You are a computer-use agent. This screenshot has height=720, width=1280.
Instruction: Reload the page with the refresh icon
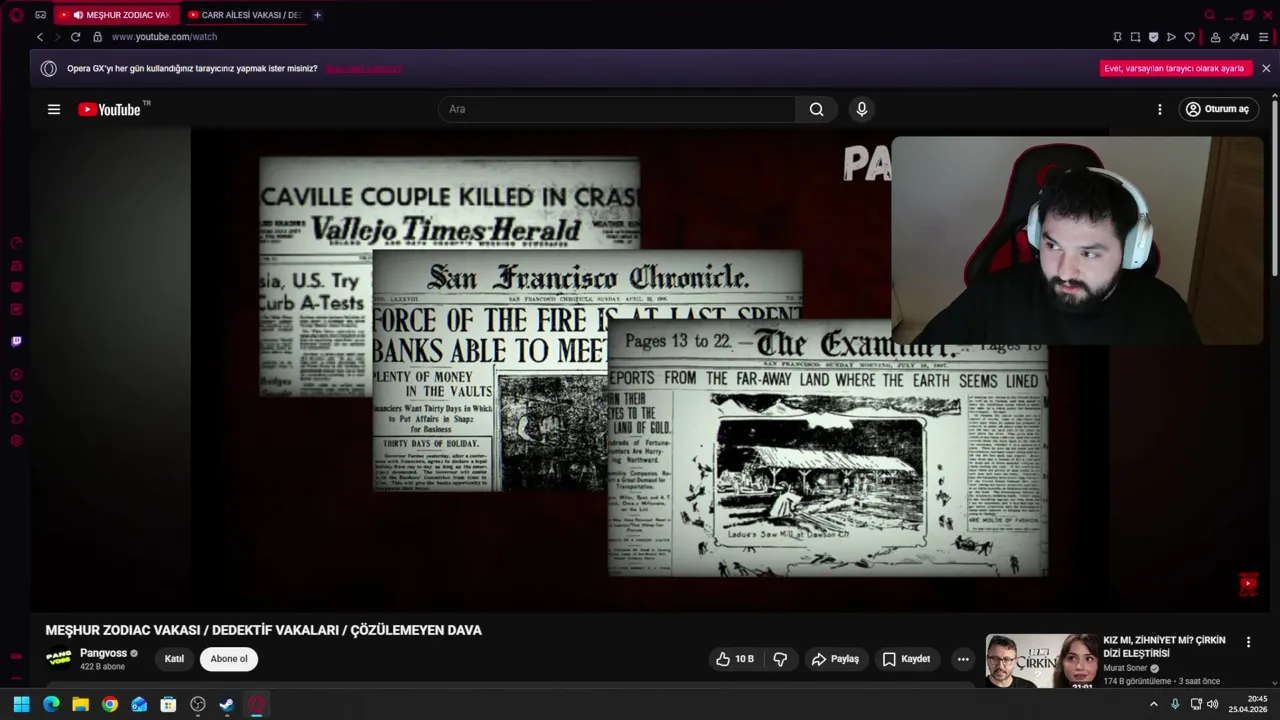click(x=75, y=37)
